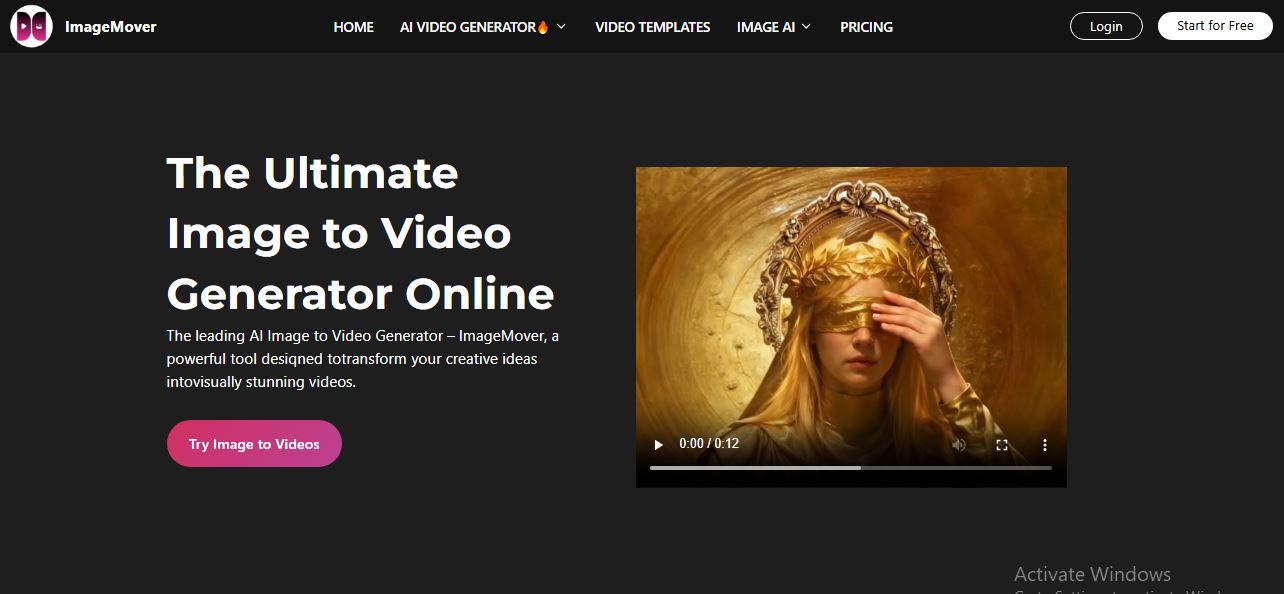Click the ImageMover logo icon
1284x594 pixels.
point(31,27)
